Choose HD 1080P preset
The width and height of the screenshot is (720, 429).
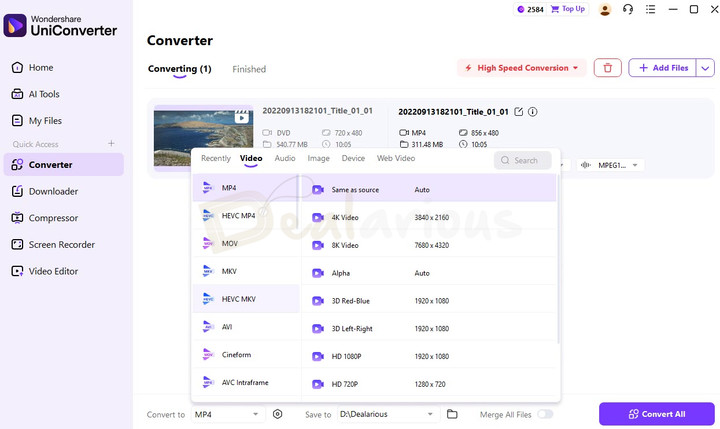click(429, 356)
